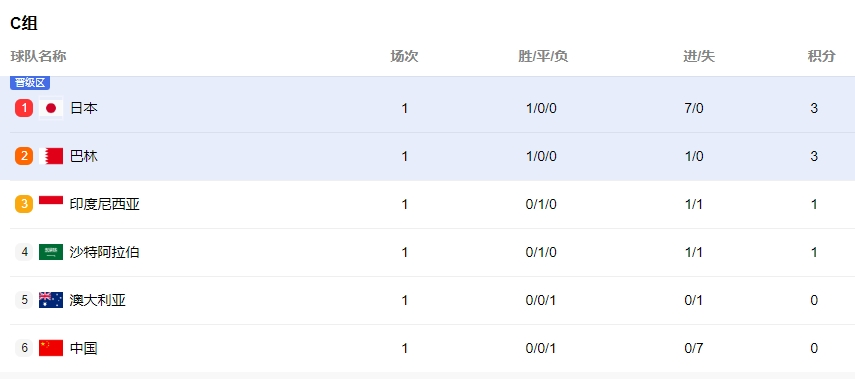Open team 沙特阿拉伯 page
This screenshot has width=855, height=379.
pos(104,252)
